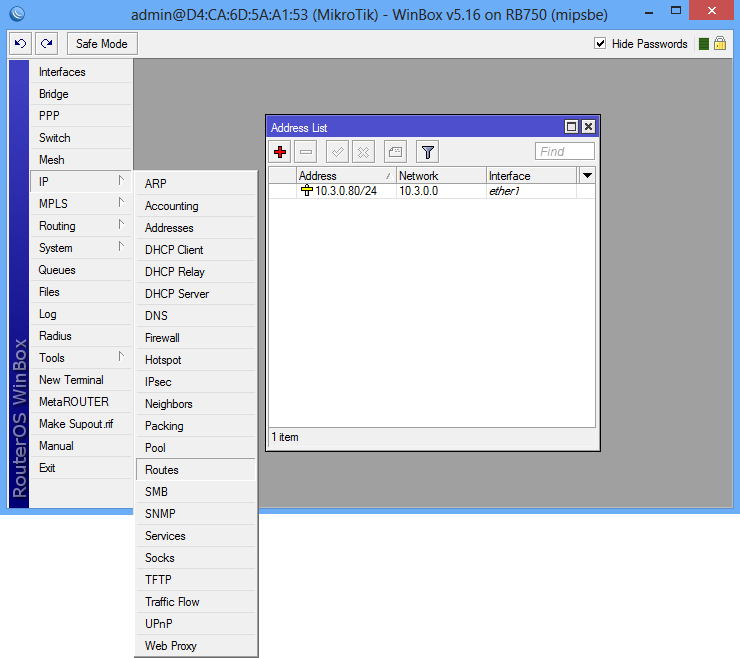
Task: Open Web Proxy from IP submenu
Action: click(196, 646)
